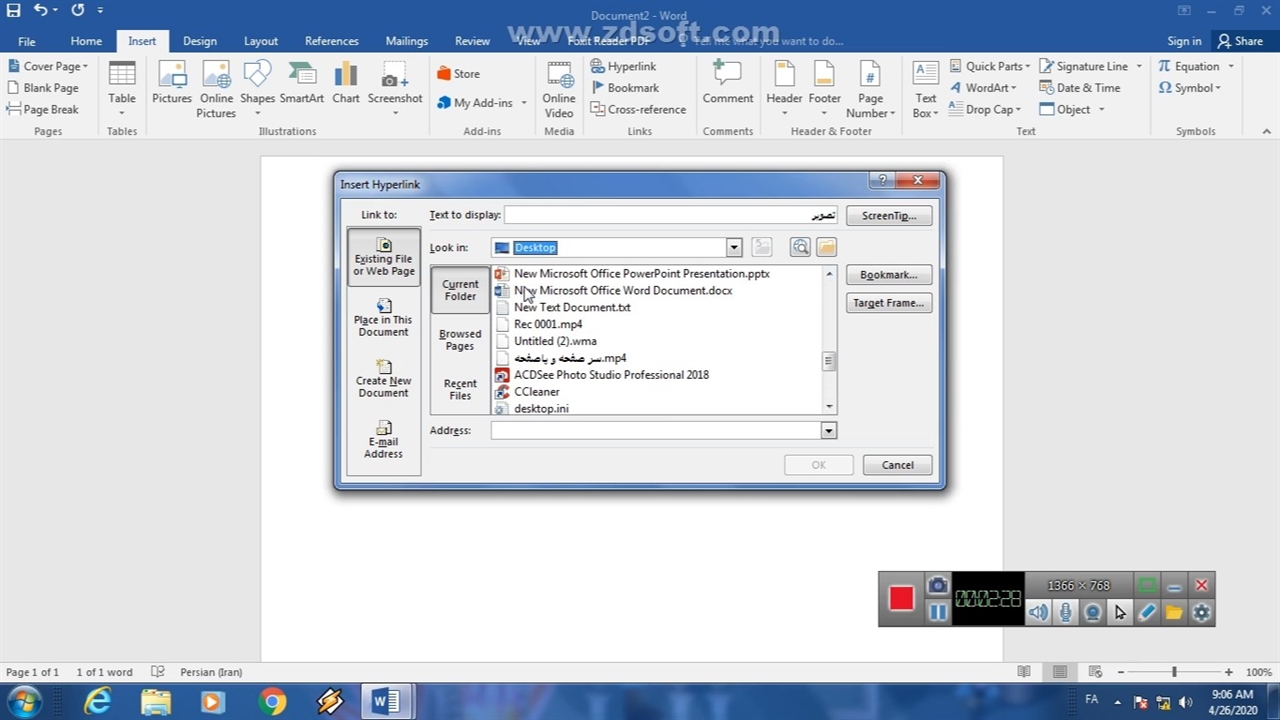1280x720 pixels.
Task: Toggle webcam capture in the recorder toolbar
Action: (1093, 613)
